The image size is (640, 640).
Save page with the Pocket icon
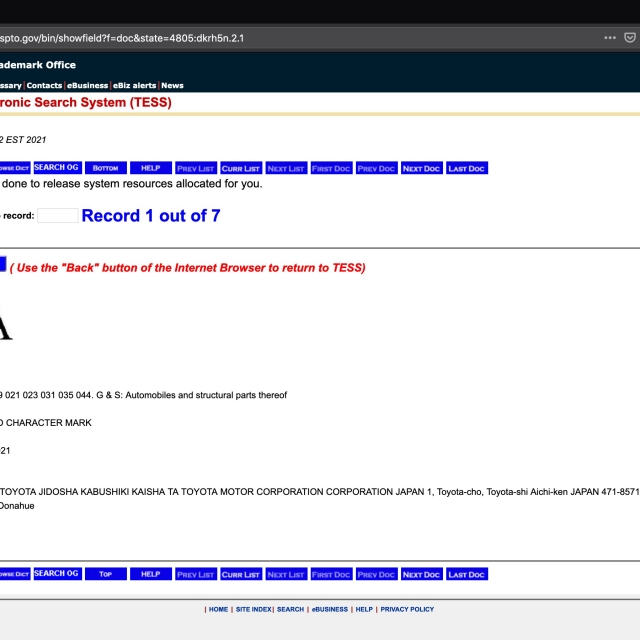pyautogui.click(x=630, y=38)
